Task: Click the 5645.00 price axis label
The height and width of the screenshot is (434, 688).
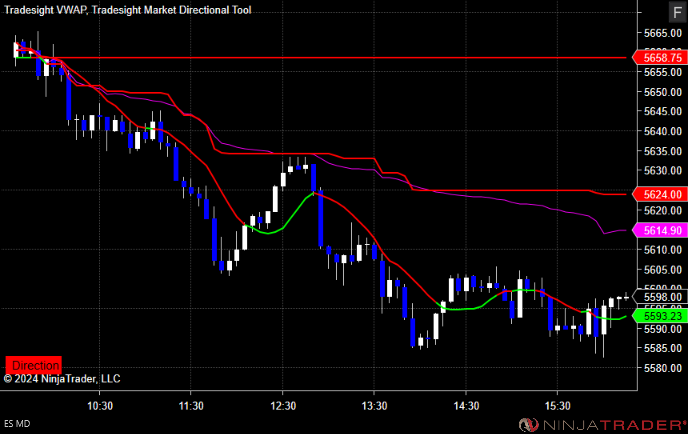Action: coord(663,111)
